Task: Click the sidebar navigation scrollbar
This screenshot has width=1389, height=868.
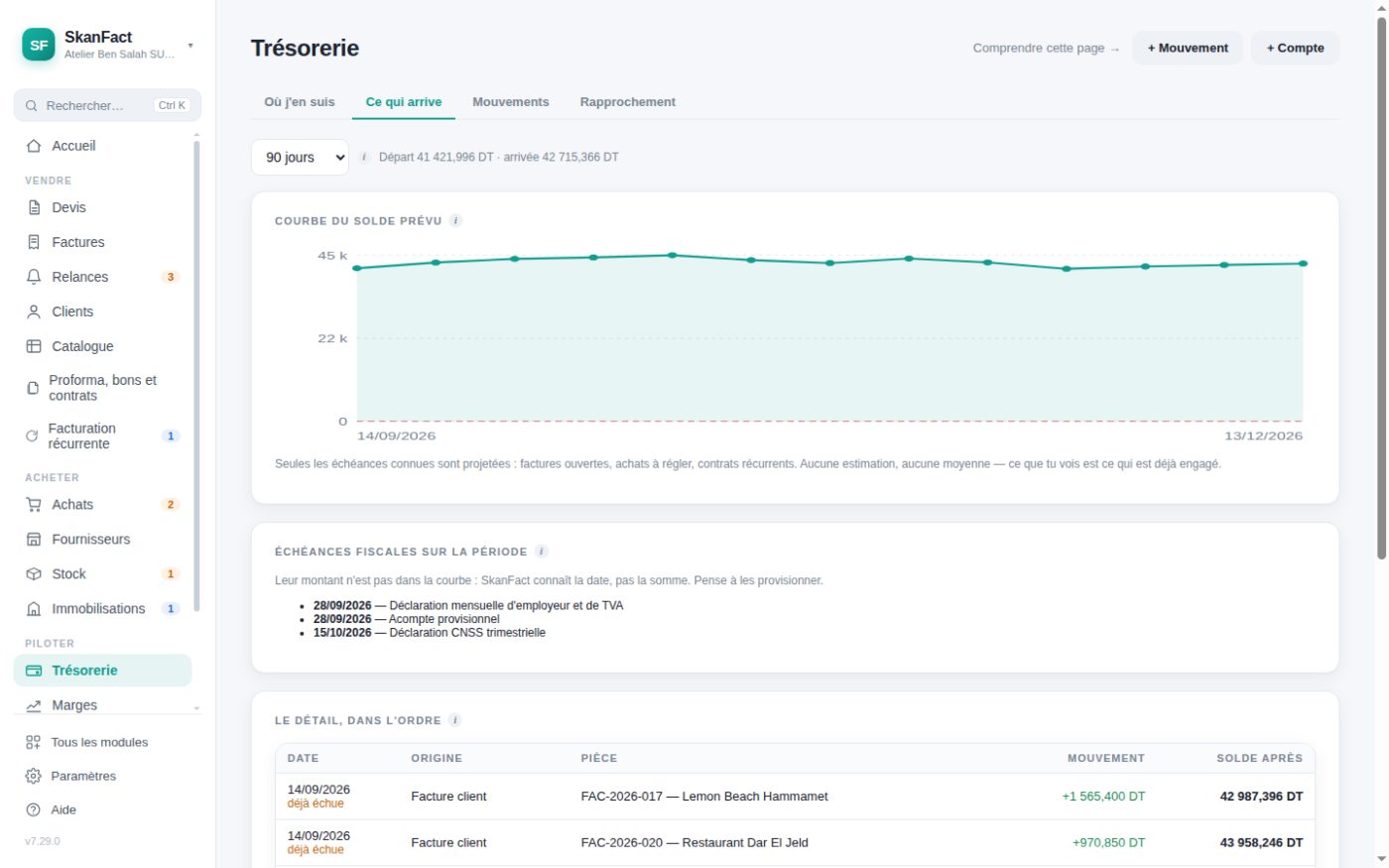Action: coord(196,375)
